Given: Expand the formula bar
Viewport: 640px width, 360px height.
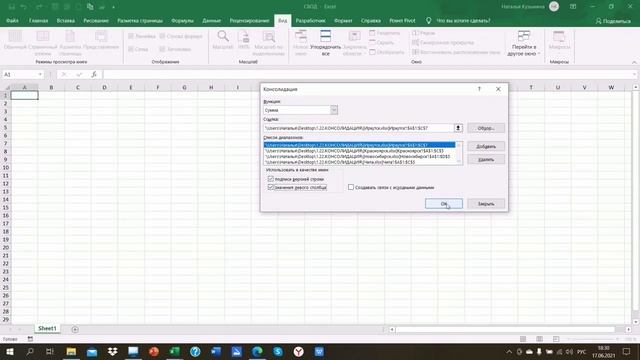Looking at the screenshot, I should pos(634,74).
